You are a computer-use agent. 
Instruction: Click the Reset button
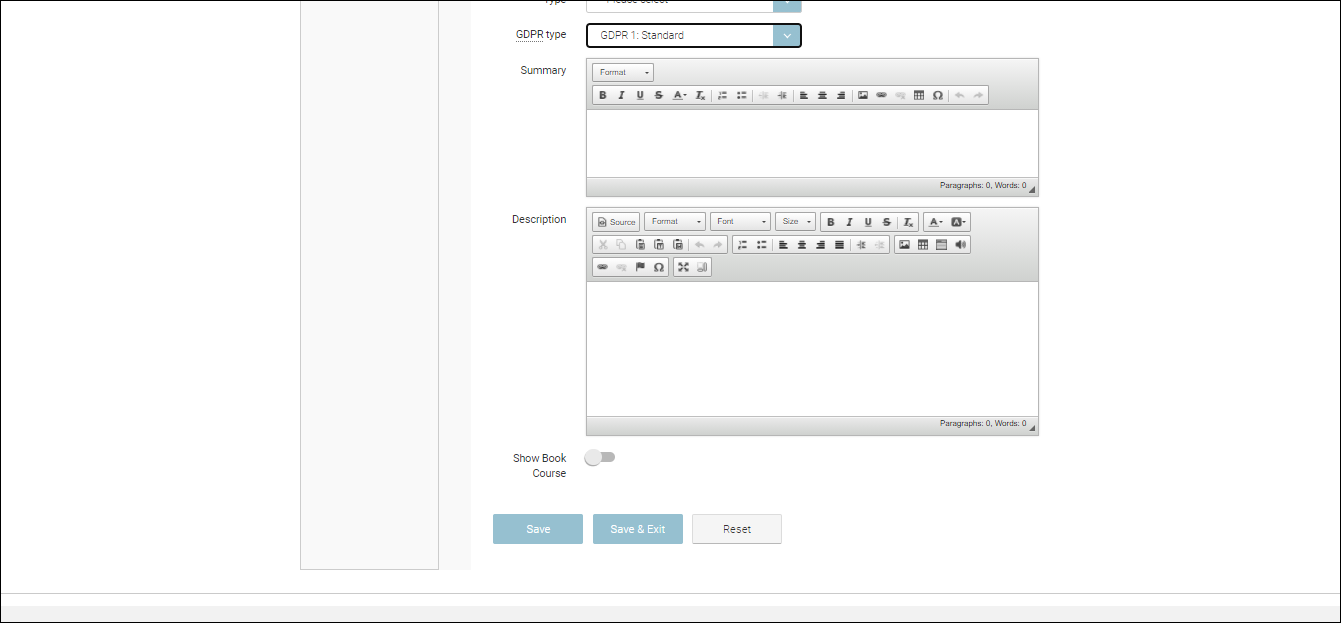[x=736, y=529]
